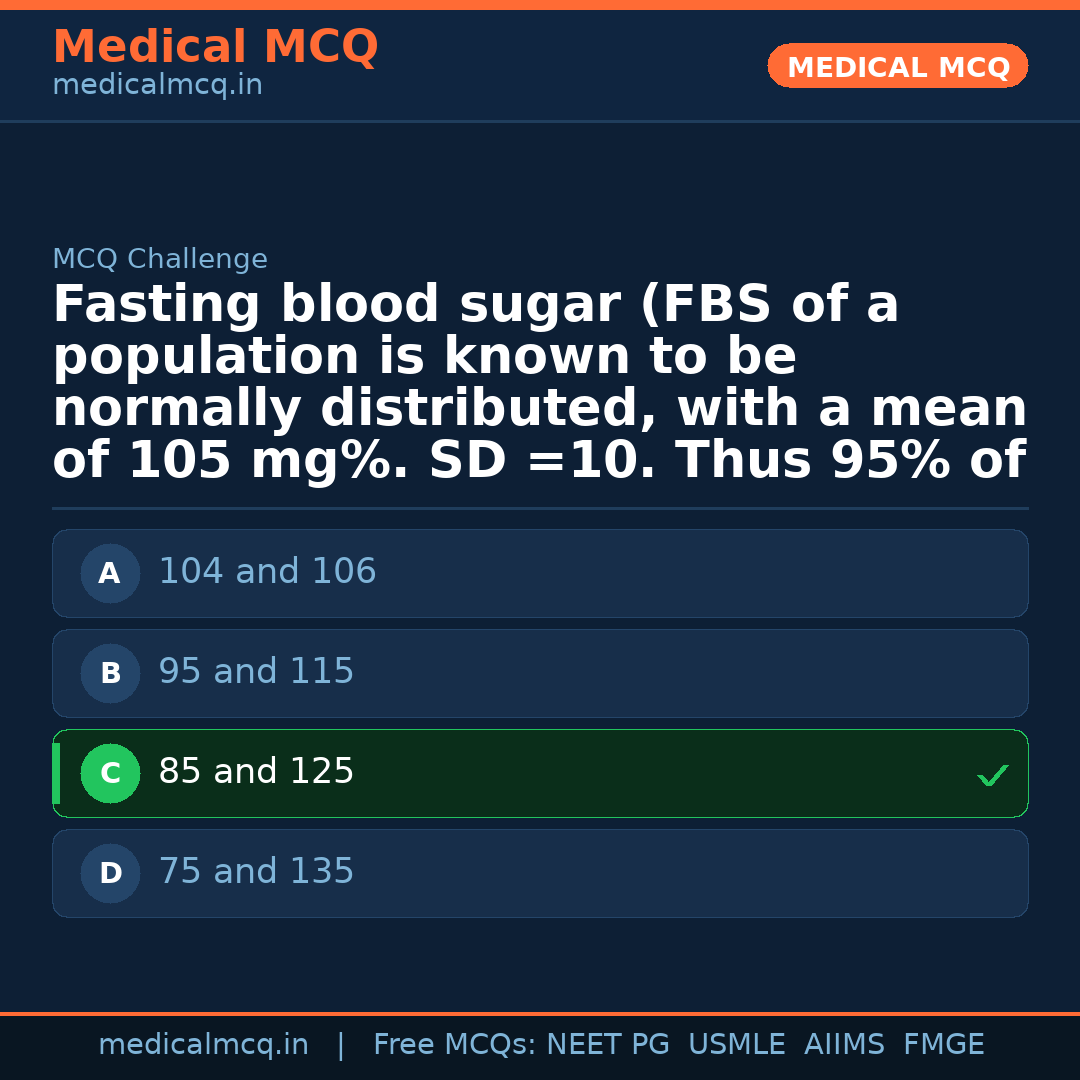1080x1080 pixels.
Task: Click the letter D circle badge
Action: point(110,874)
